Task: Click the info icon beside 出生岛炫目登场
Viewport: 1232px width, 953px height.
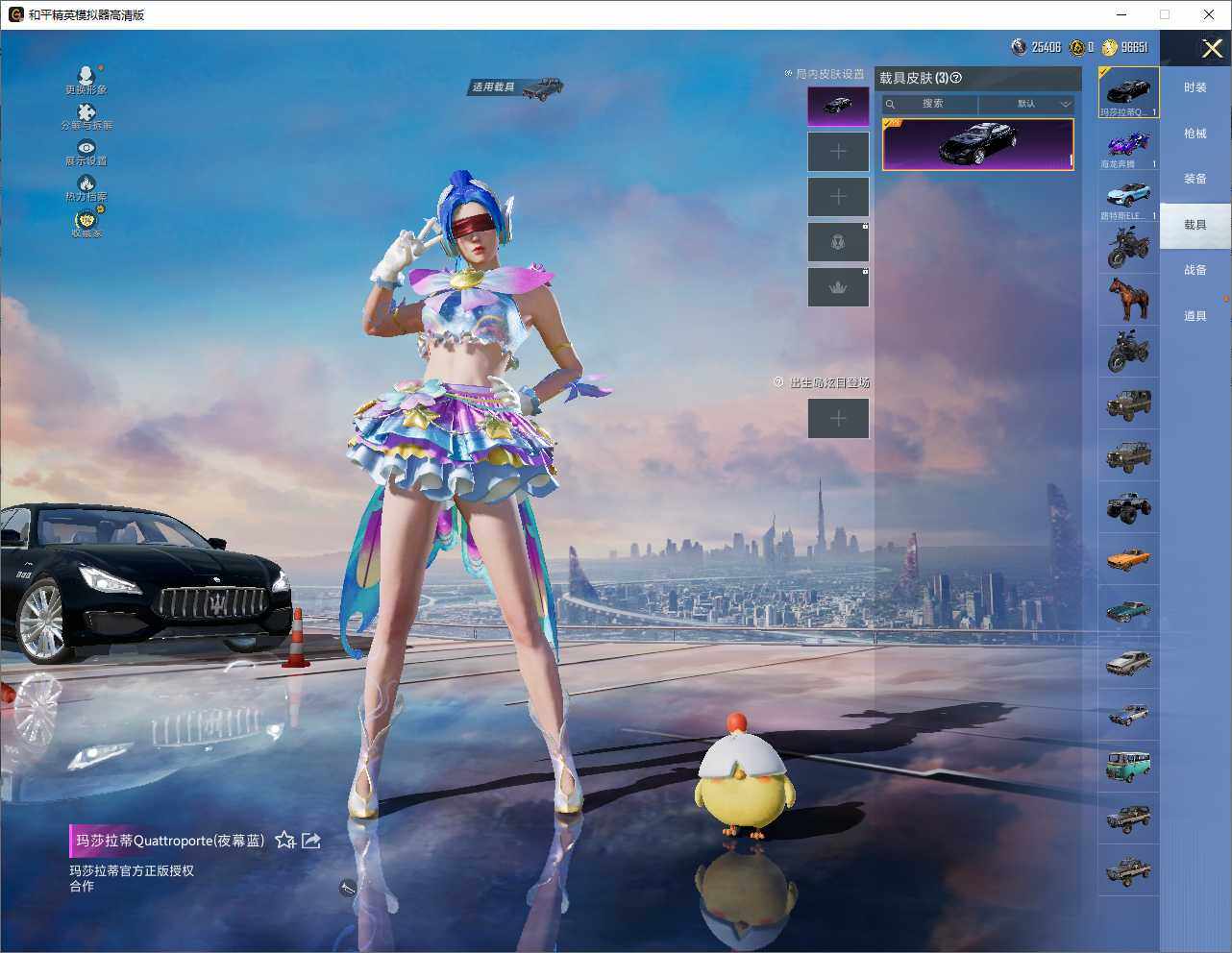Action: (778, 382)
